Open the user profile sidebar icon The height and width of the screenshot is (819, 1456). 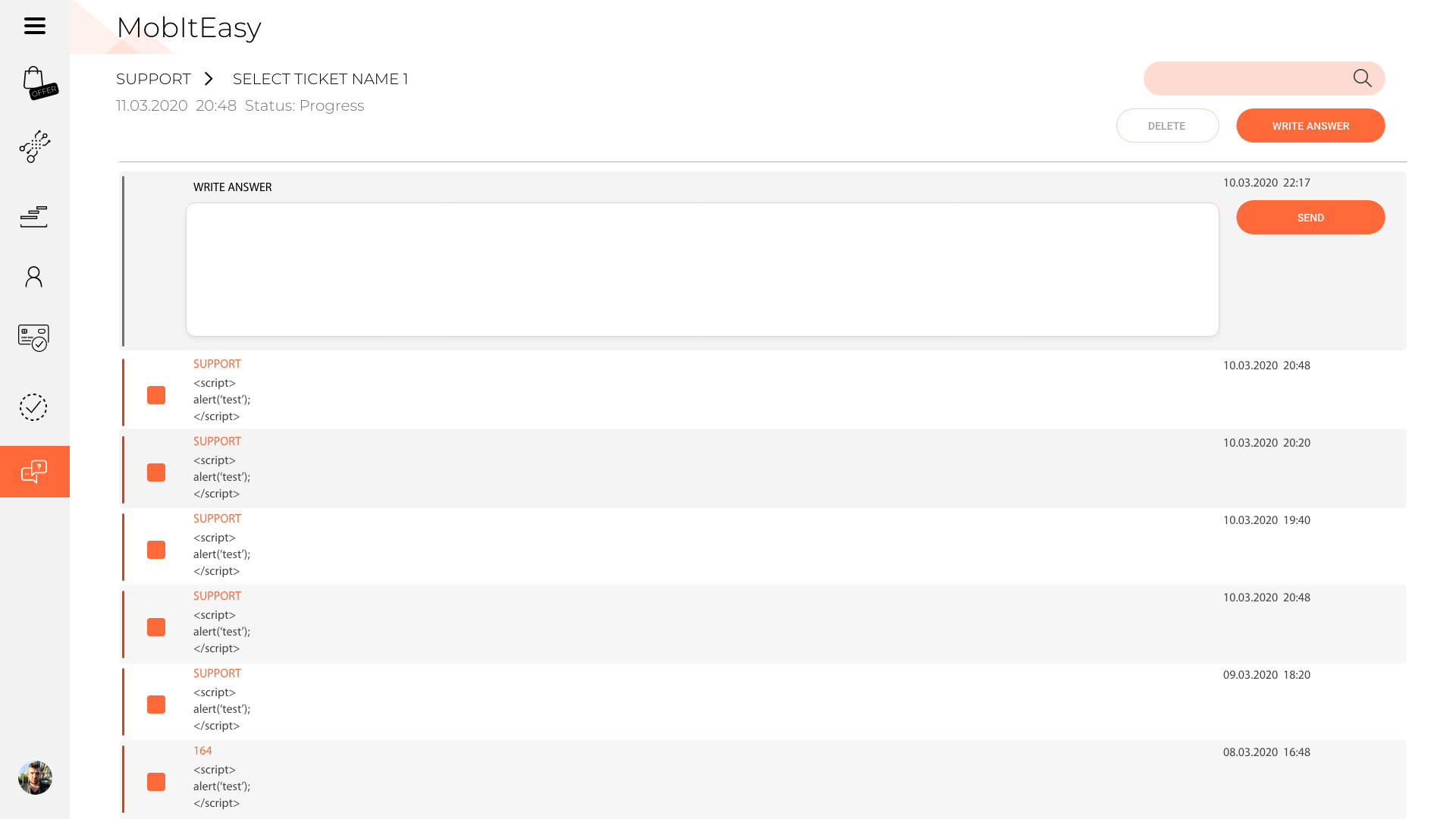[x=34, y=277]
